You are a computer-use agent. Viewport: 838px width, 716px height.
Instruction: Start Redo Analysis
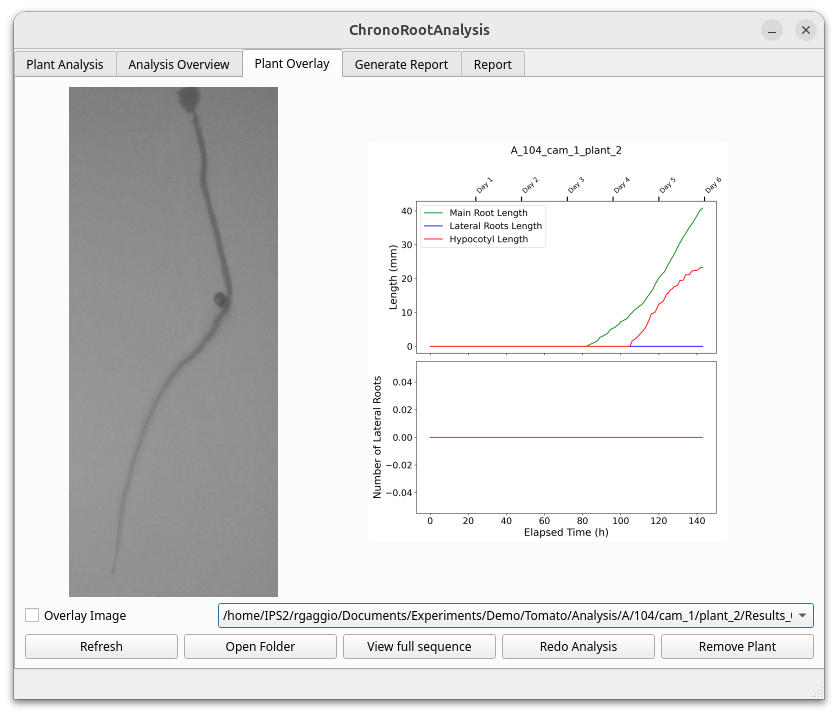pyautogui.click(x=578, y=646)
